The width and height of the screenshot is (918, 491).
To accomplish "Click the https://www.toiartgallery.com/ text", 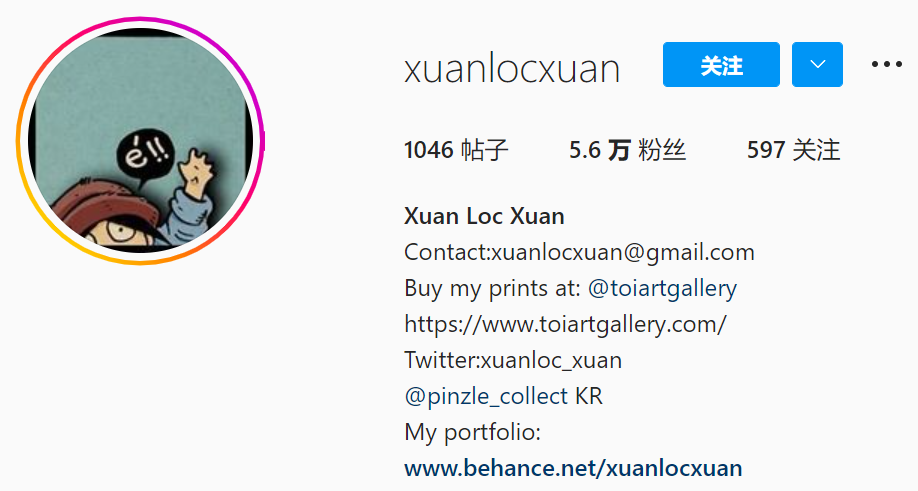I will (566, 324).
